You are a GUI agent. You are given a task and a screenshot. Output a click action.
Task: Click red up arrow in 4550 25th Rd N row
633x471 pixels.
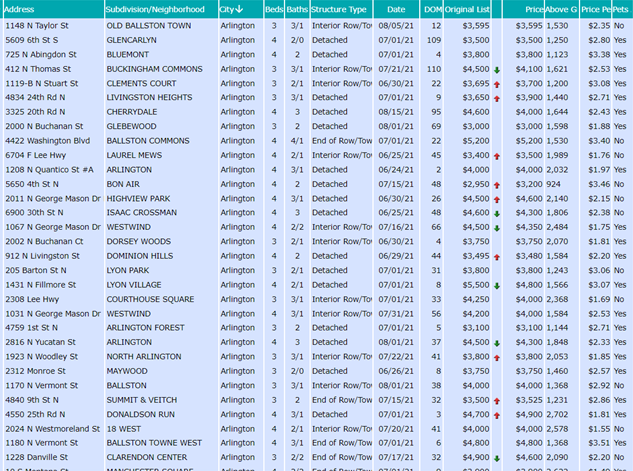click(x=497, y=414)
